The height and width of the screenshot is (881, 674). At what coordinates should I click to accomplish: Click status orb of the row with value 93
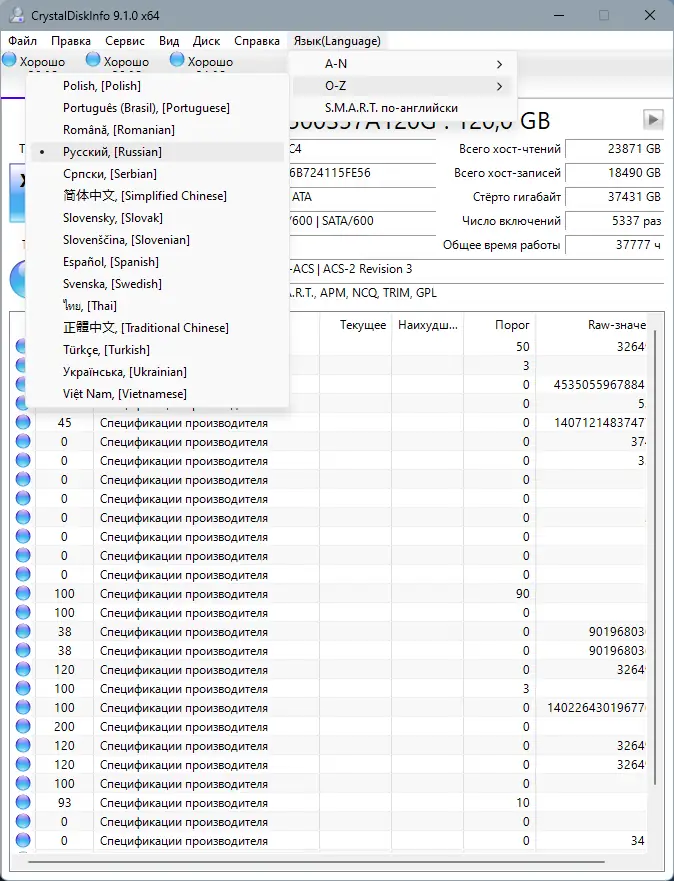point(23,803)
